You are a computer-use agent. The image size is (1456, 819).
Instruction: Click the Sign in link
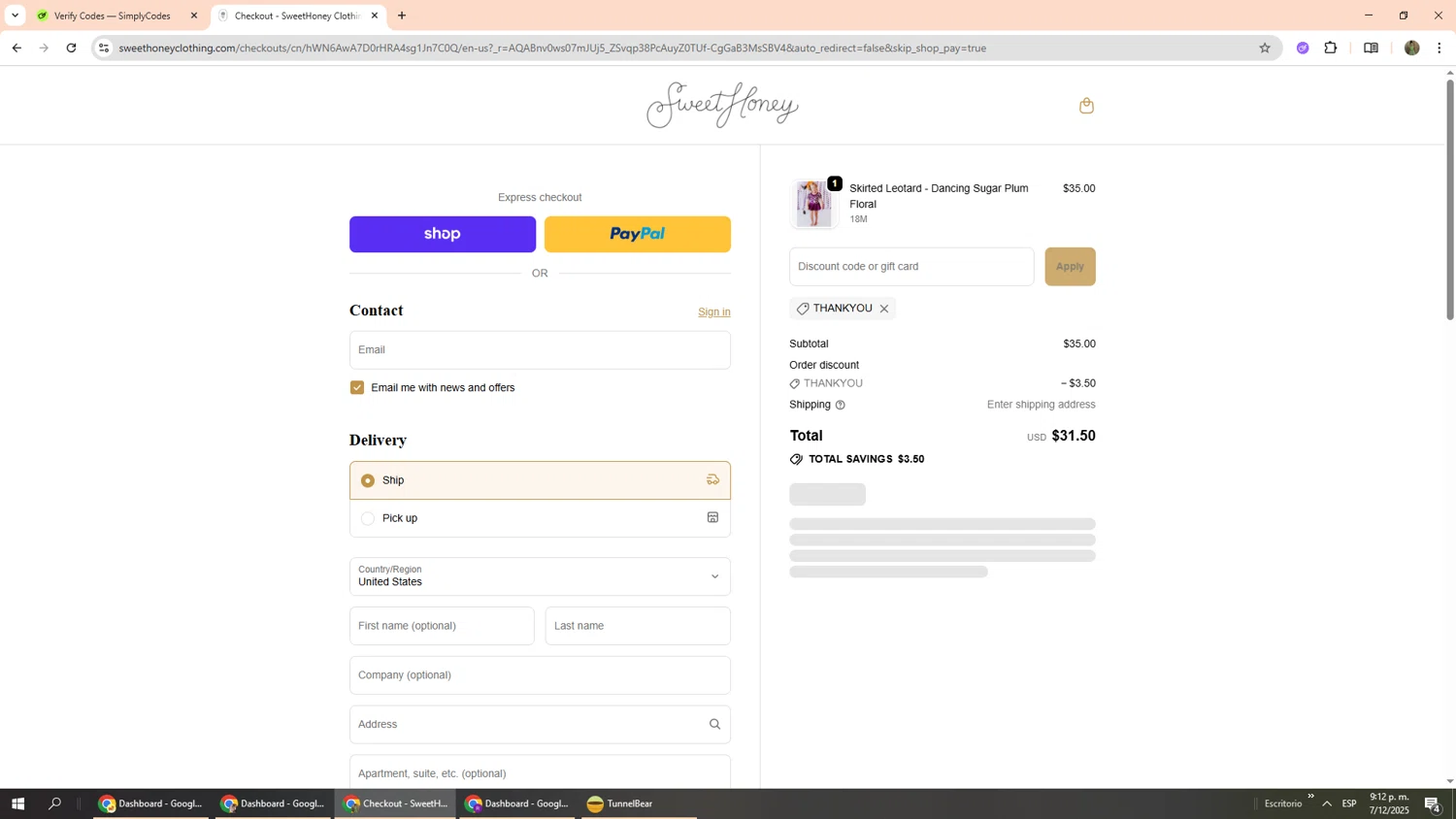click(714, 311)
